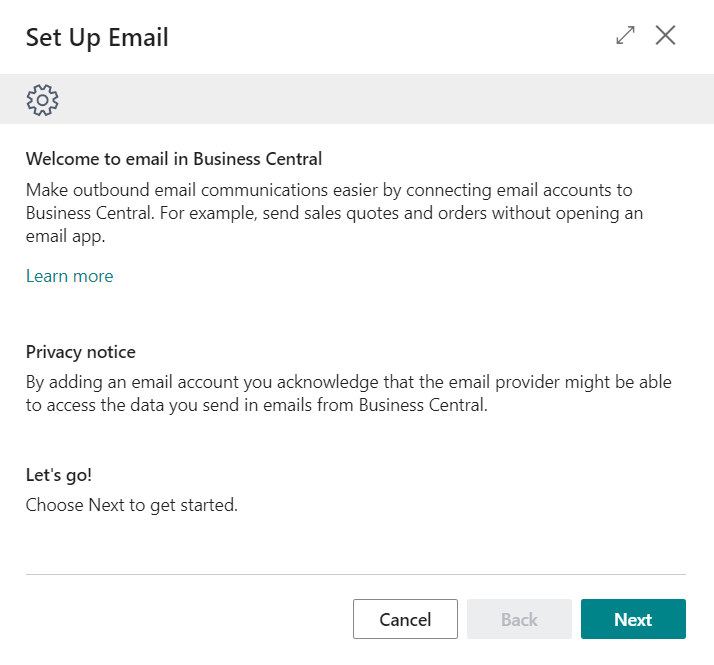Click the line starting "By adding an email account"
The image size is (714, 665).
[x=348, y=382]
